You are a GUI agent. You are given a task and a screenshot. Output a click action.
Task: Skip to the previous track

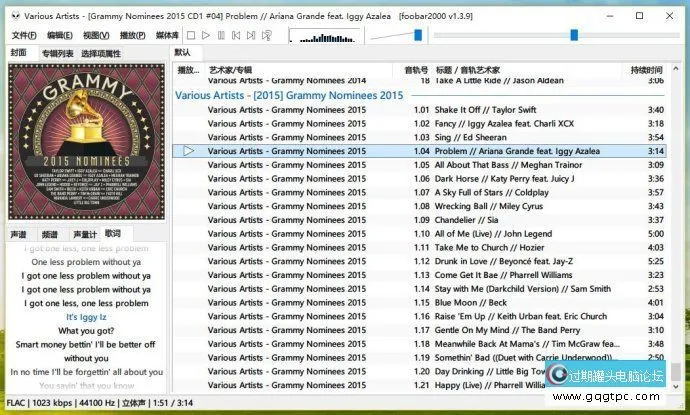236,35
